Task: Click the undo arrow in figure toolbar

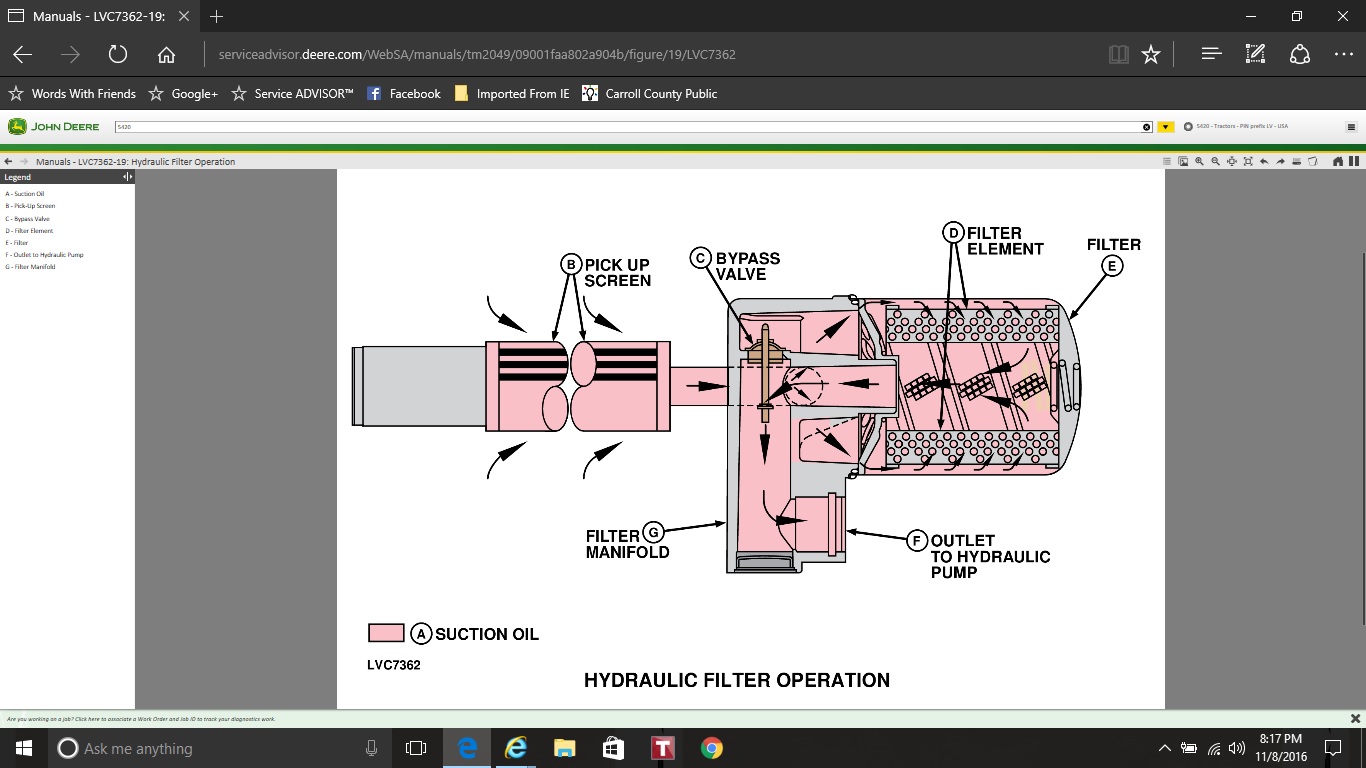Action: (1264, 161)
